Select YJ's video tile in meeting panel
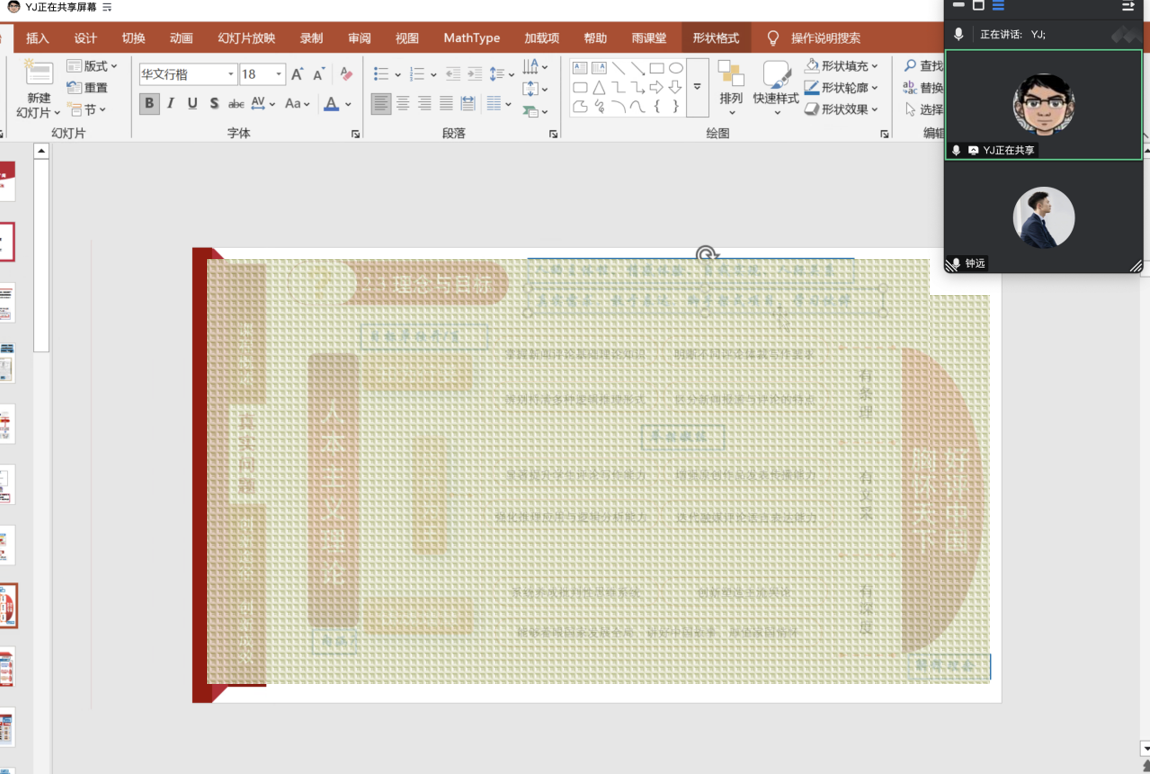The image size is (1151, 774). pos(1043,104)
